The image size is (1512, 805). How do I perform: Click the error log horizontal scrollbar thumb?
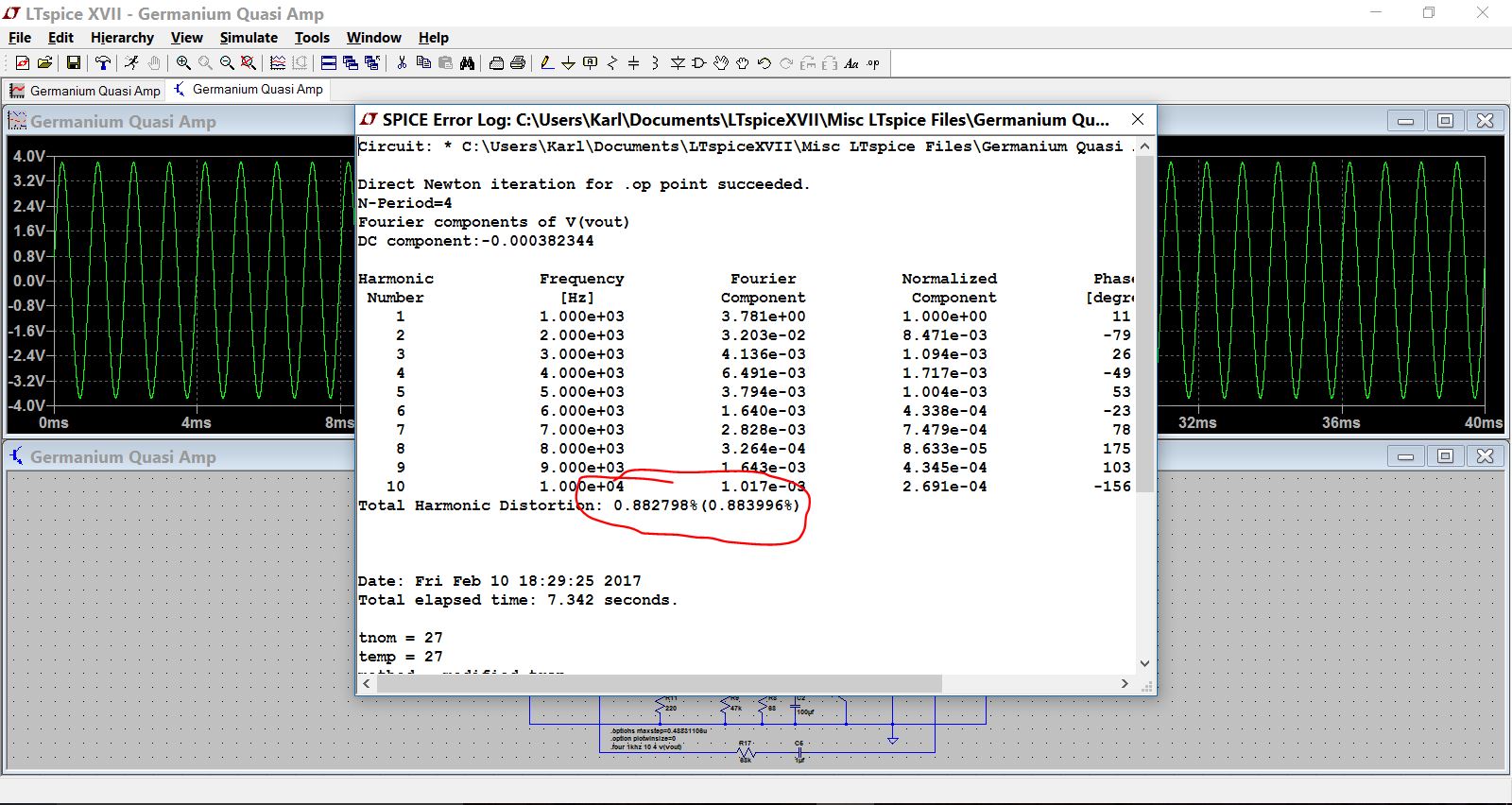tap(660, 683)
